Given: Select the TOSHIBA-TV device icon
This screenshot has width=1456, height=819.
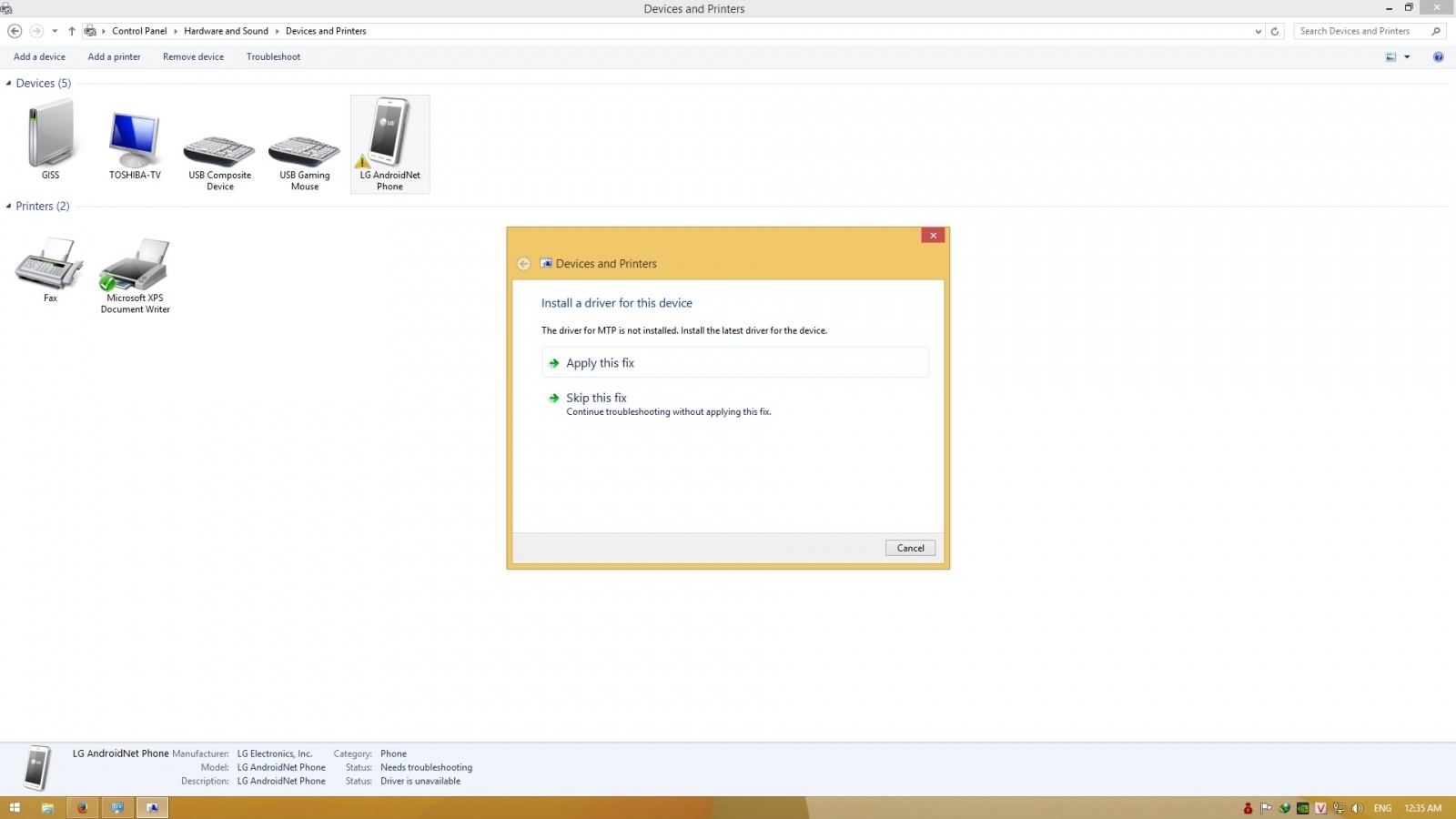Looking at the screenshot, I should 135,138.
